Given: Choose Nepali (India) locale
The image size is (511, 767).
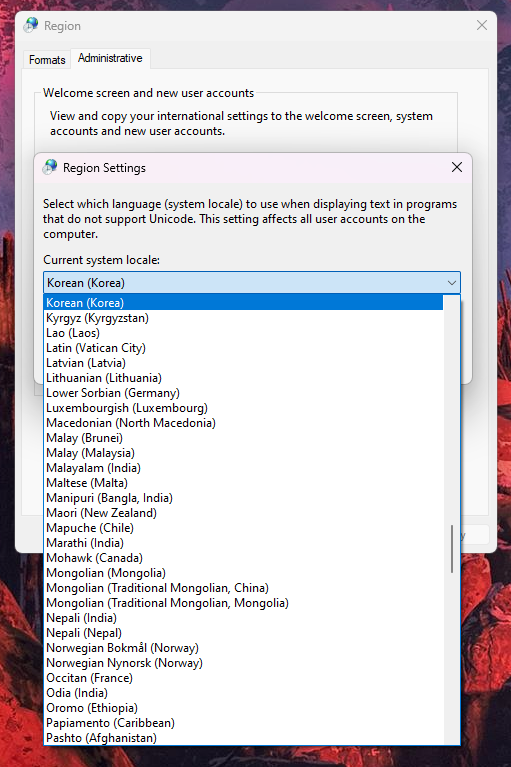Looking at the screenshot, I should pyautogui.click(x=244, y=618).
